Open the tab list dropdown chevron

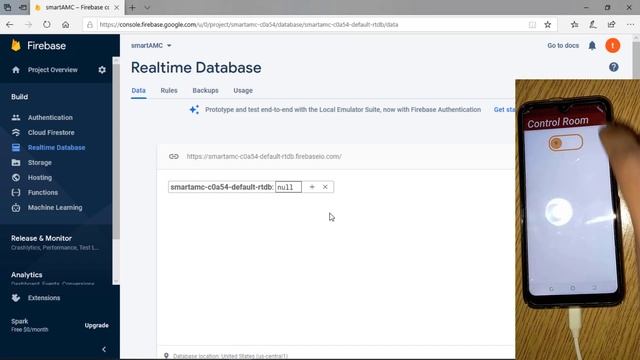pyautogui.click(x=147, y=7)
